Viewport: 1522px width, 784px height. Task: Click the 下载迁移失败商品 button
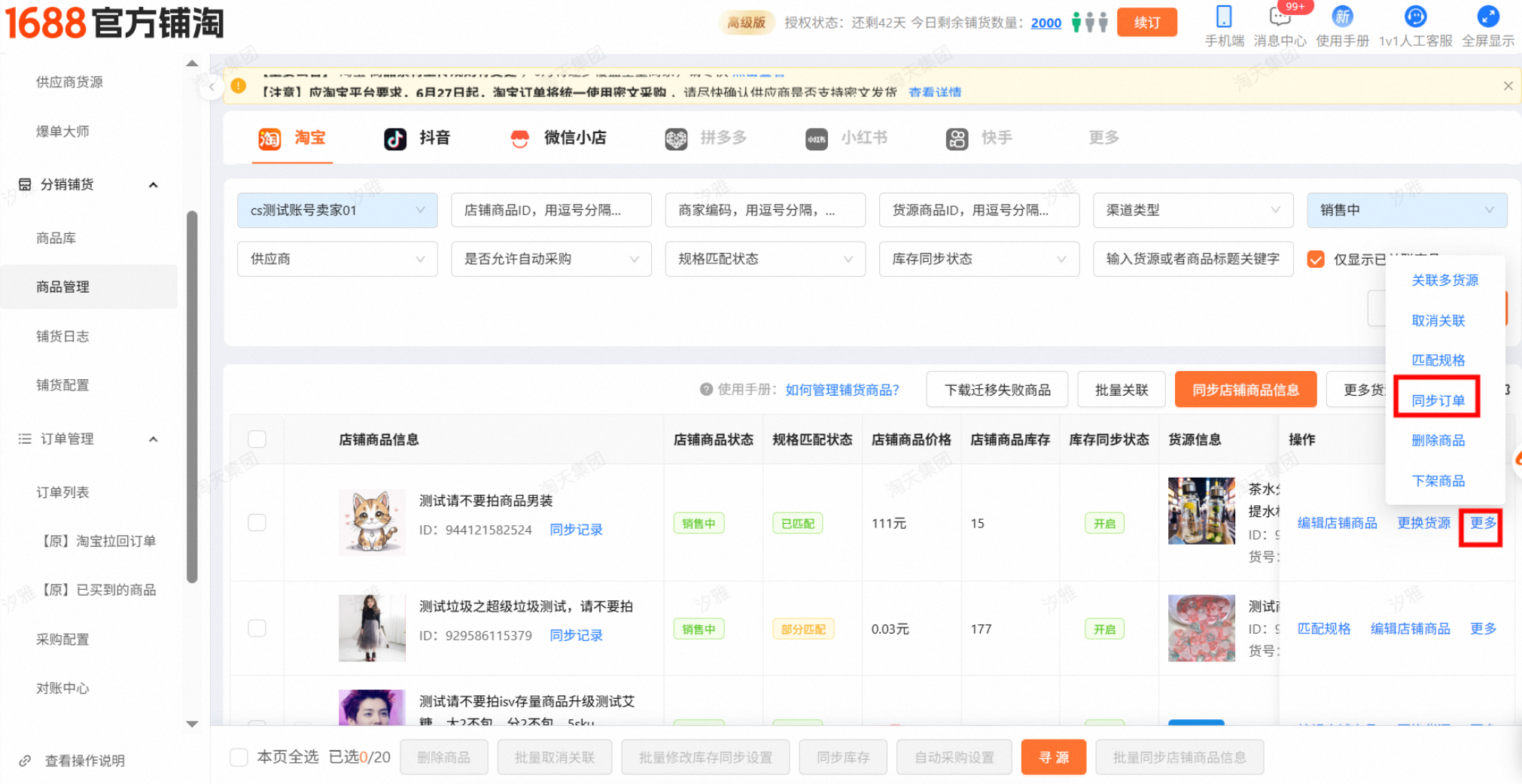(x=997, y=390)
